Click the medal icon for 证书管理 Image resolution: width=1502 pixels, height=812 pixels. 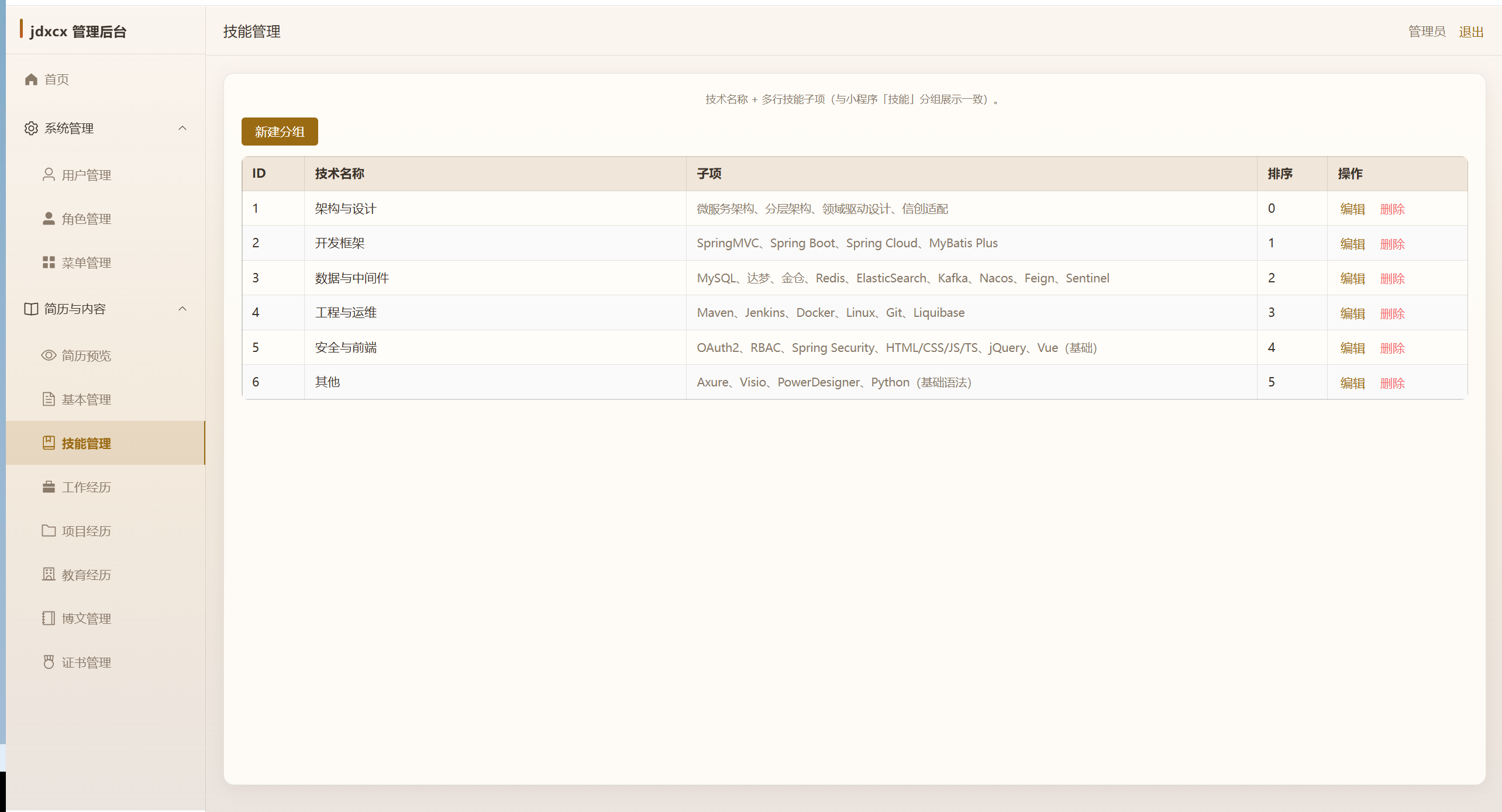49,662
